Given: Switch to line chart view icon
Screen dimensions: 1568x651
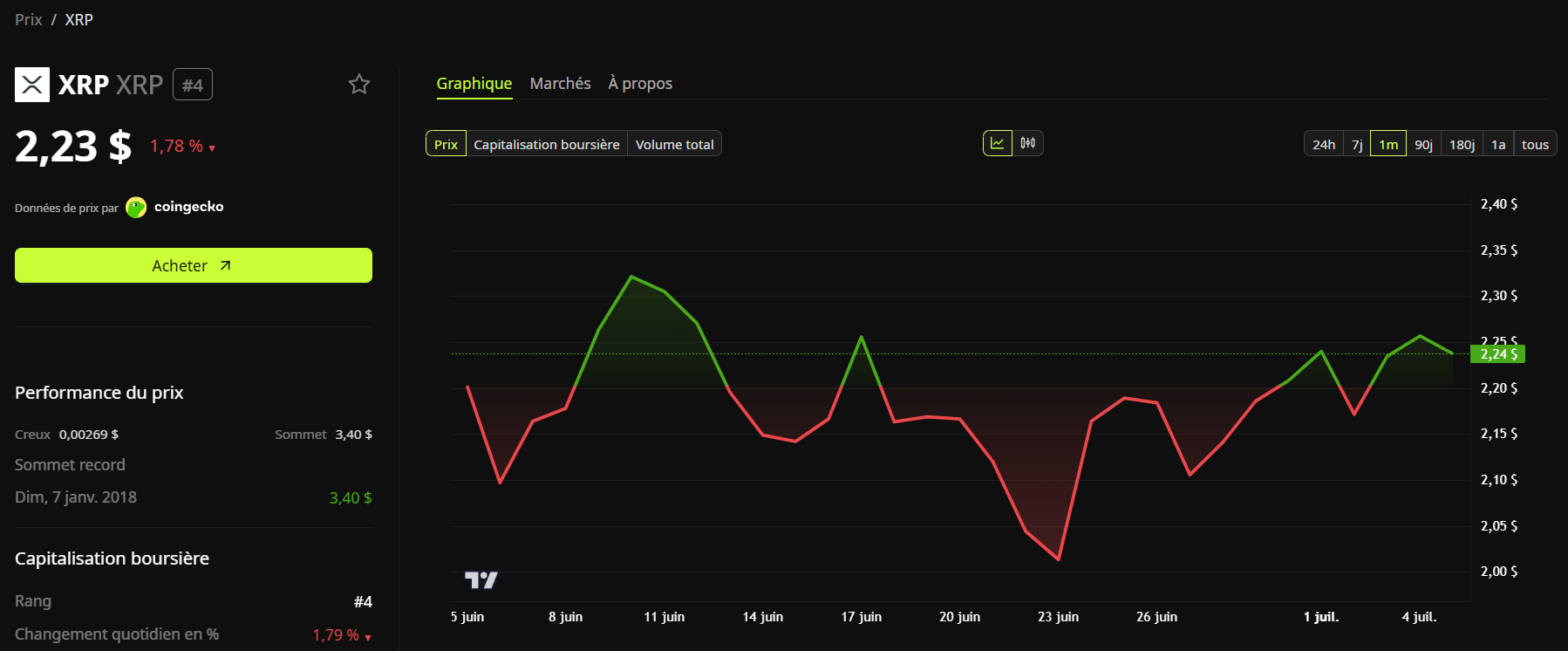Looking at the screenshot, I should pos(998,143).
